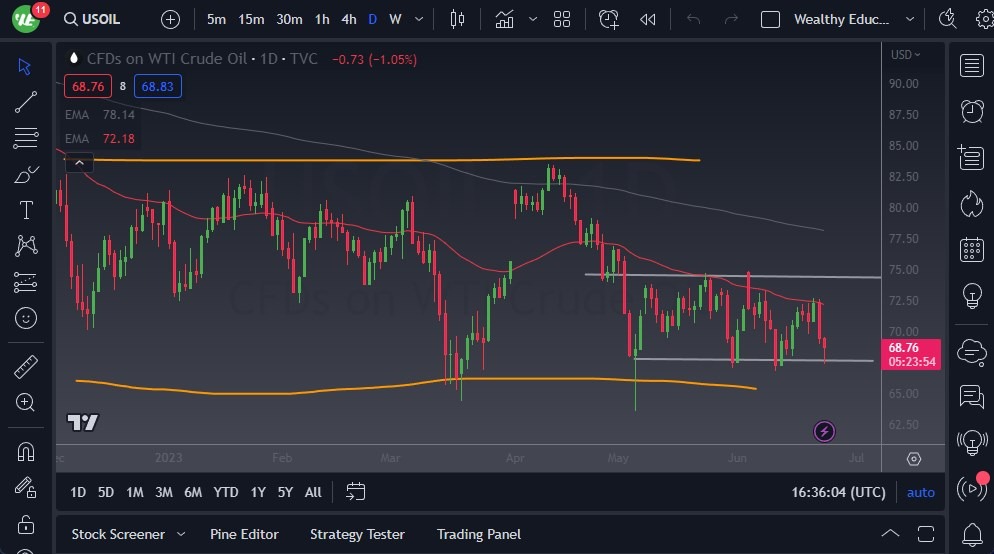The image size is (994, 554).
Task: Select the measure ruler tool
Action: [x=26, y=367]
